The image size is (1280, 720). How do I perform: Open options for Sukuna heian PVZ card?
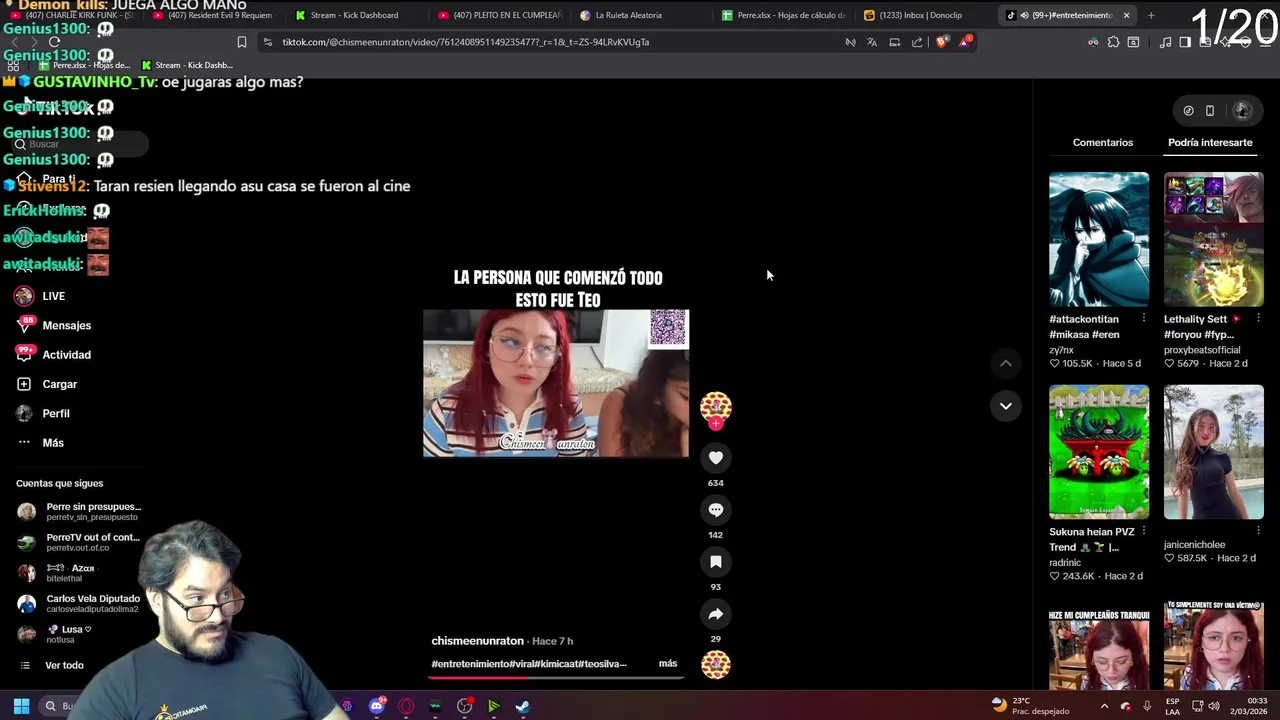pyautogui.click(x=1143, y=532)
